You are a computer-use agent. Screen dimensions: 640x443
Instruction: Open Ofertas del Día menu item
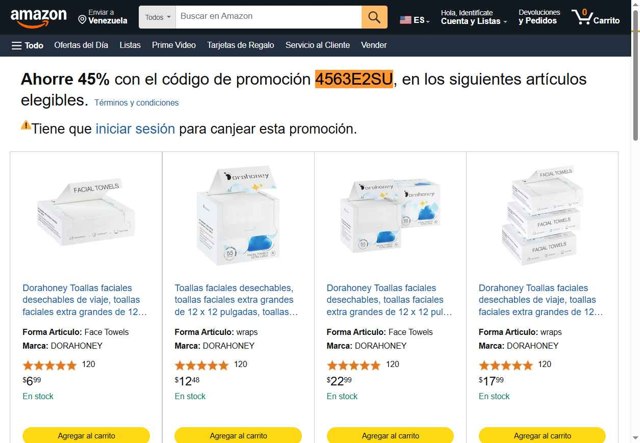point(81,45)
